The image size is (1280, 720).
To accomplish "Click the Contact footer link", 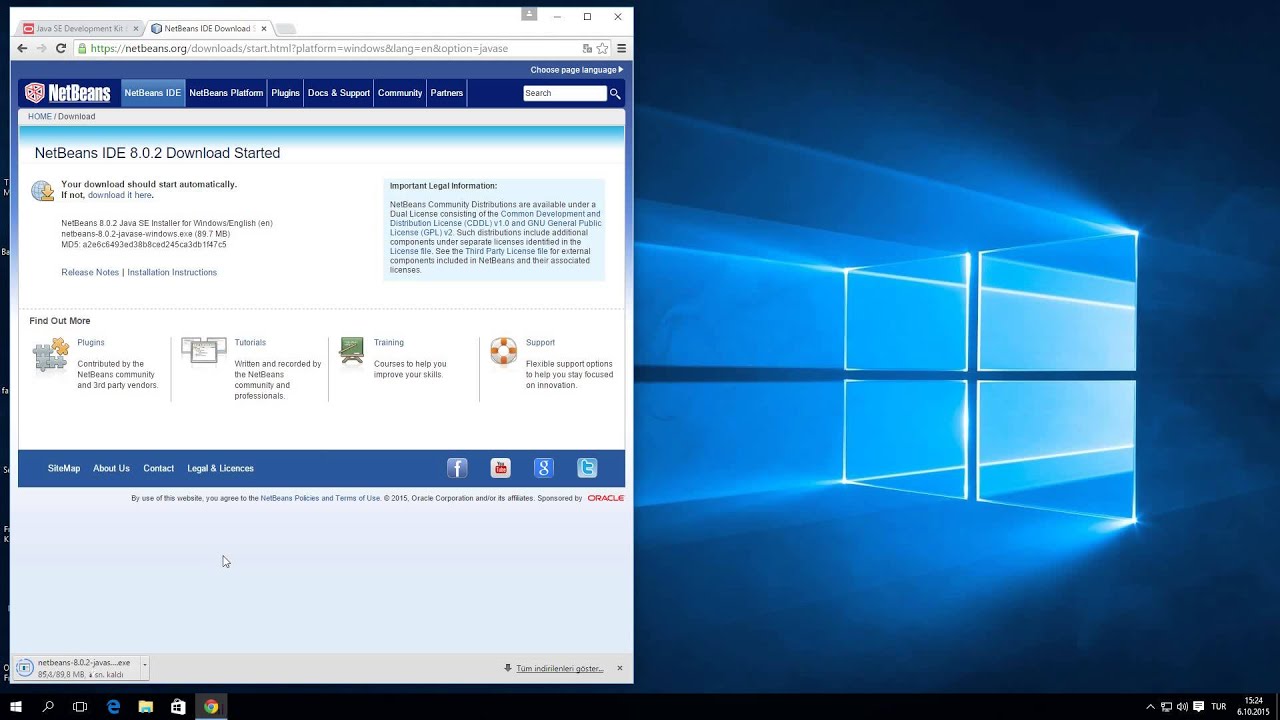I will point(158,468).
